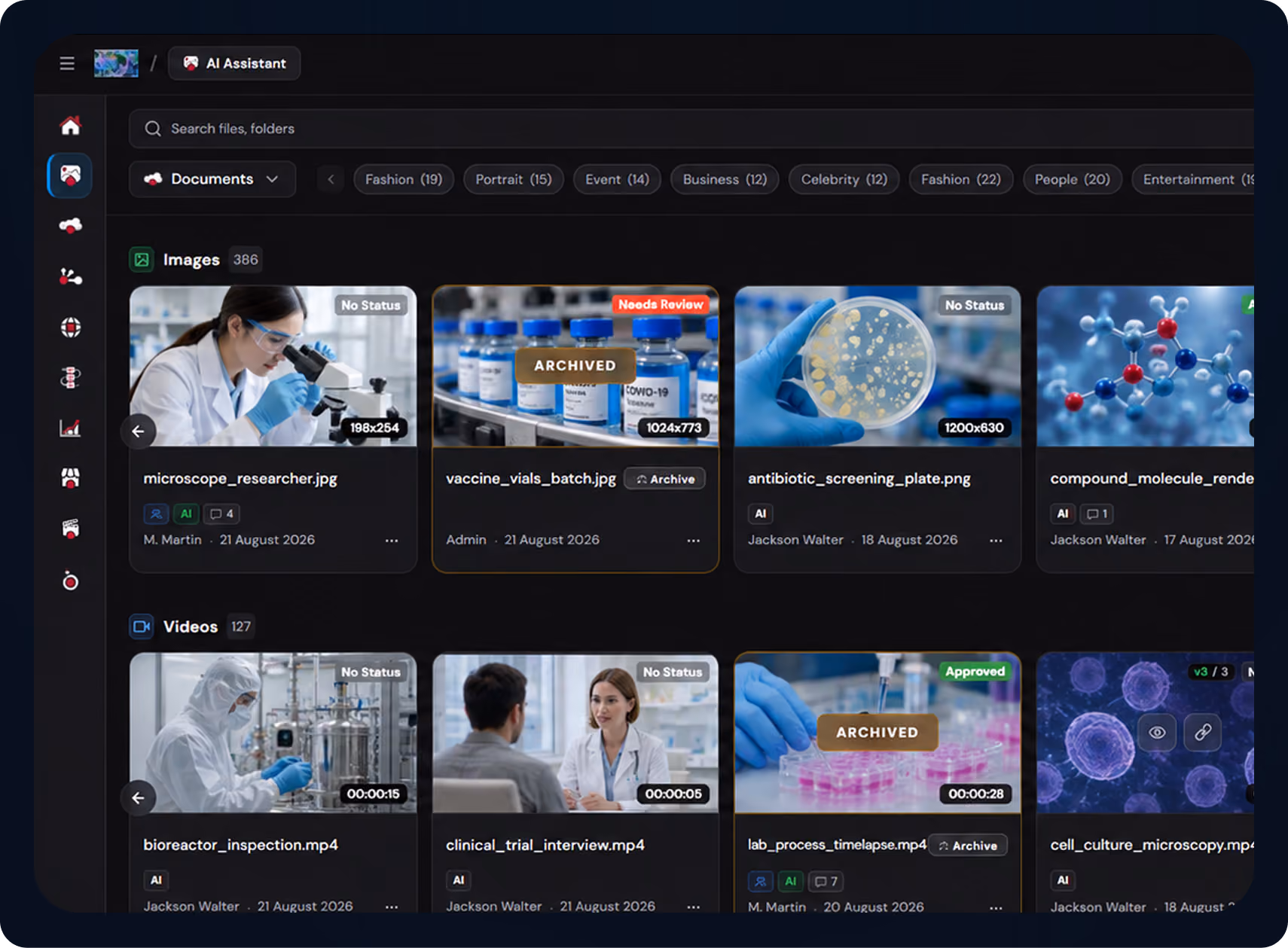Image resolution: width=1288 pixels, height=948 pixels.
Task: Select the Fashion (22) category chip
Action: [961, 179]
